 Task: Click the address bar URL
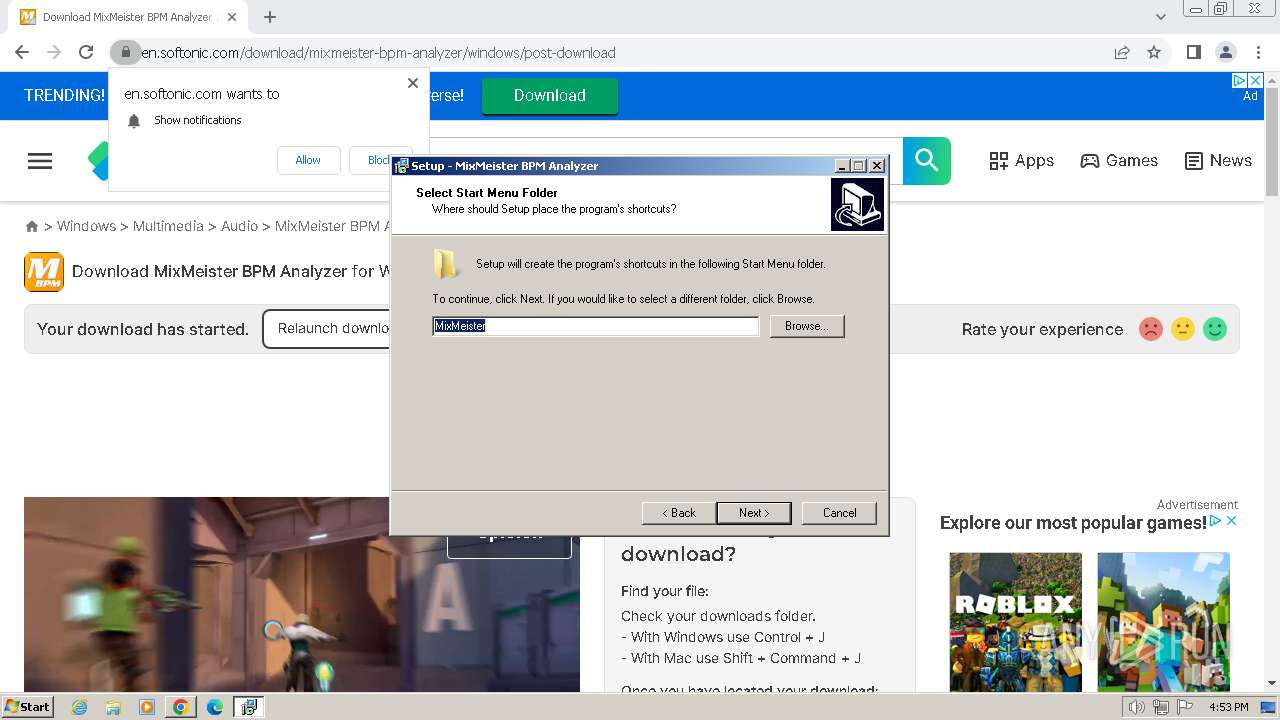coord(378,53)
